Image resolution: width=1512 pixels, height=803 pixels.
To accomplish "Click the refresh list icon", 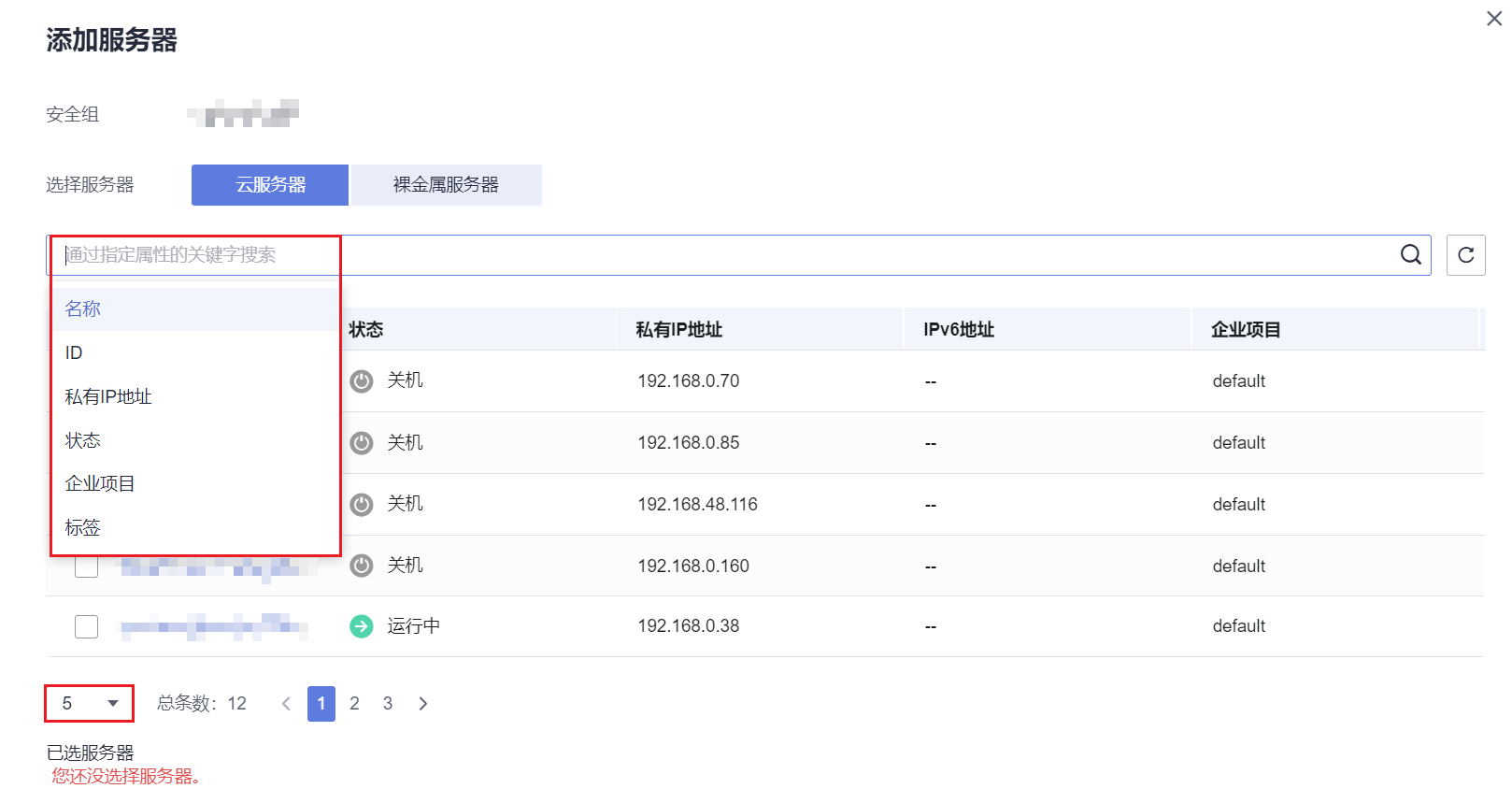I will click(x=1465, y=255).
